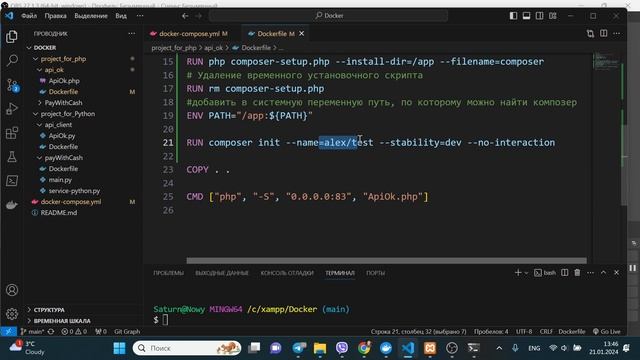Screen dimensions: 640x360
Task: Open the Explorer view in activity bar
Action: pos(12,37)
